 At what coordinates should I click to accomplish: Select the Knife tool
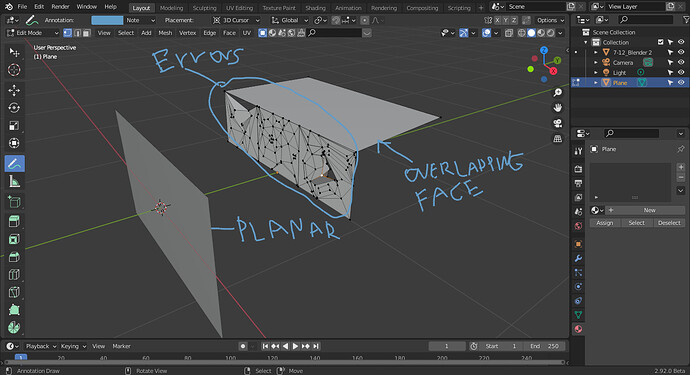(x=14, y=292)
